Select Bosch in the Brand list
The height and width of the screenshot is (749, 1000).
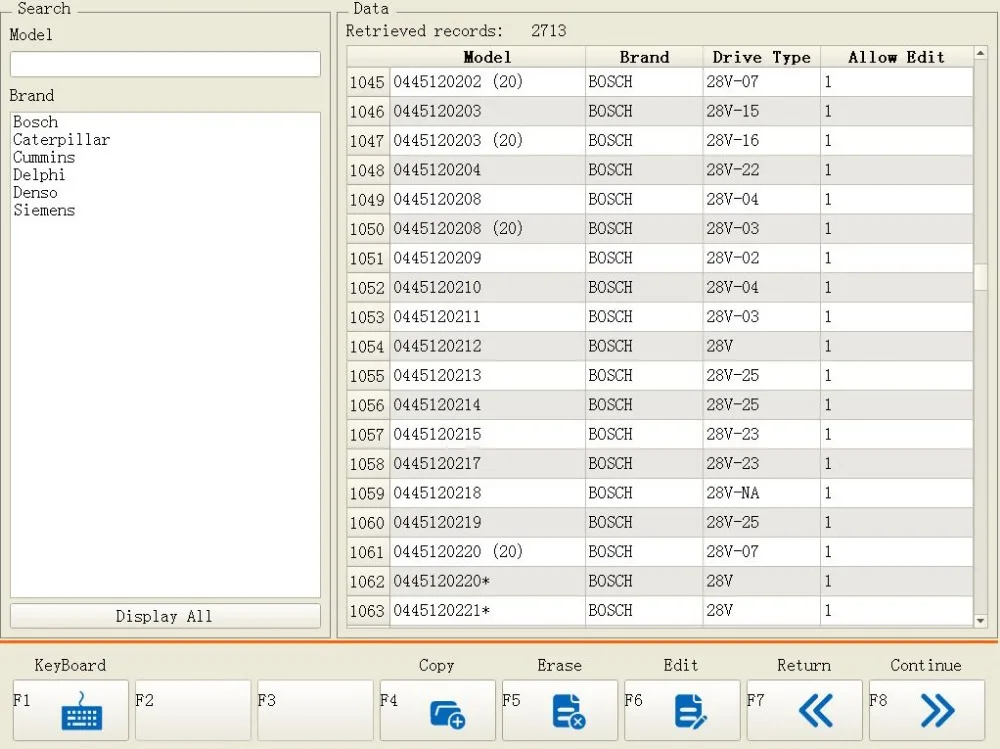click(x=36, y=122)
